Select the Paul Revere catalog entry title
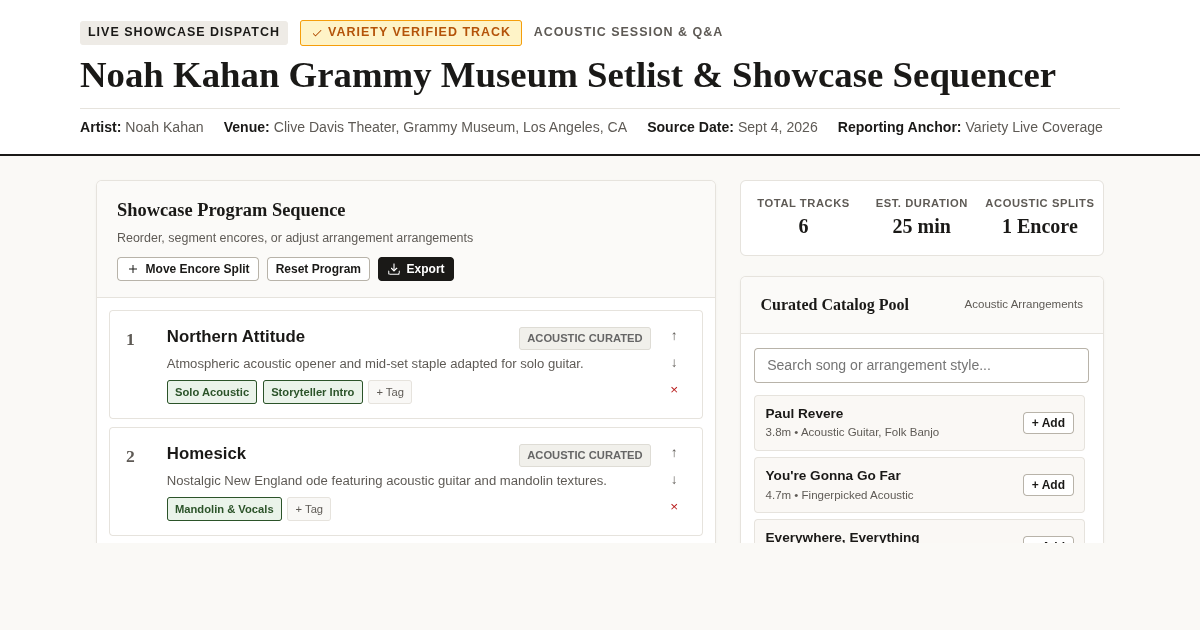The height and width of the screenshot is (630, 1200). tap(804, 414)
